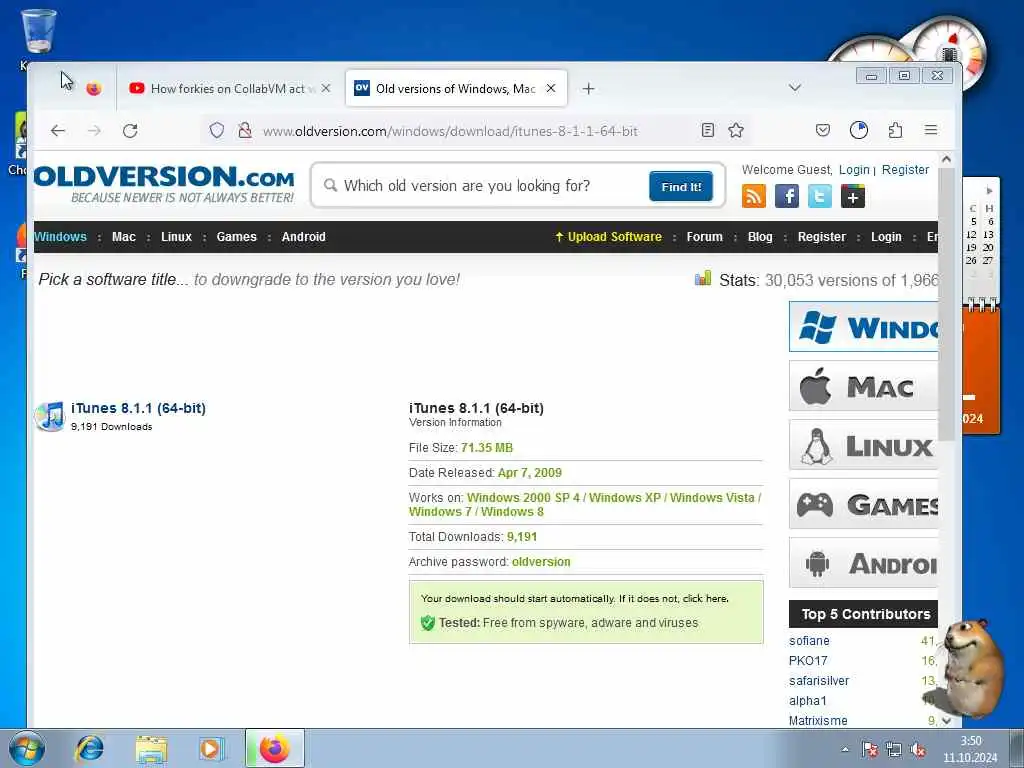Click the Stats bar chart icon
The image size is (1024, 768).
pos(703,278)
